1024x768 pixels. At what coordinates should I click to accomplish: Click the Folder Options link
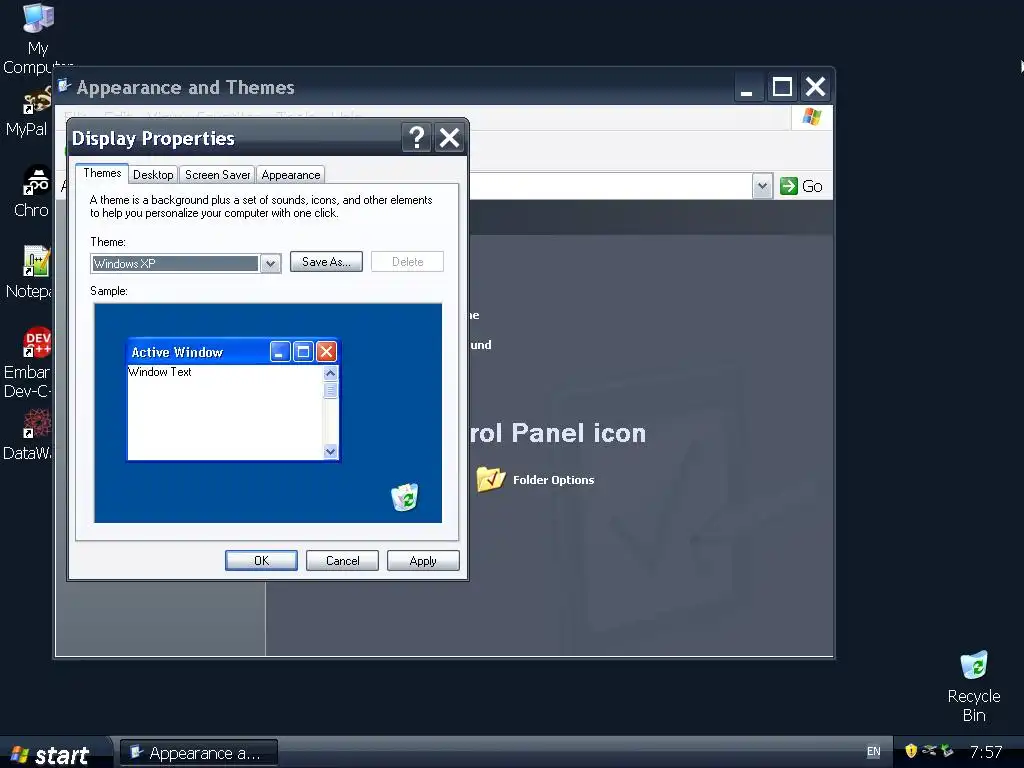[x=553, y=480]
